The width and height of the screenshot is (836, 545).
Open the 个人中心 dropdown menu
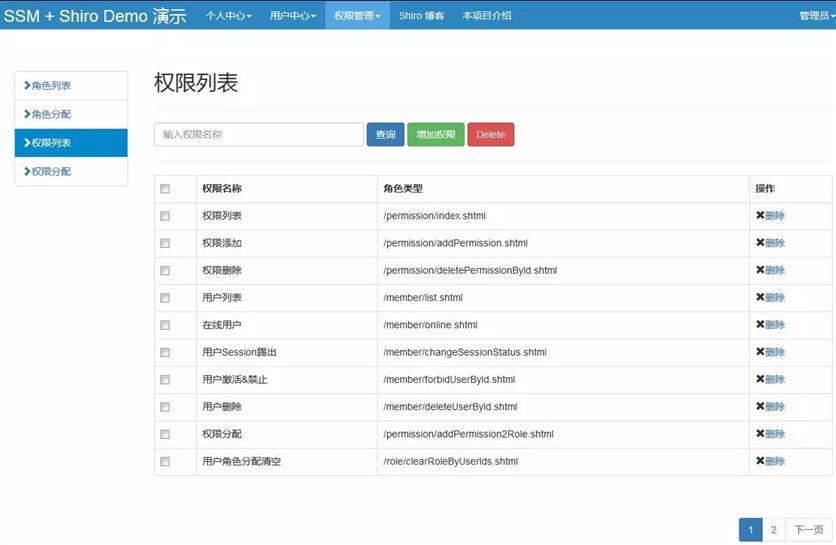coord(228,16)
